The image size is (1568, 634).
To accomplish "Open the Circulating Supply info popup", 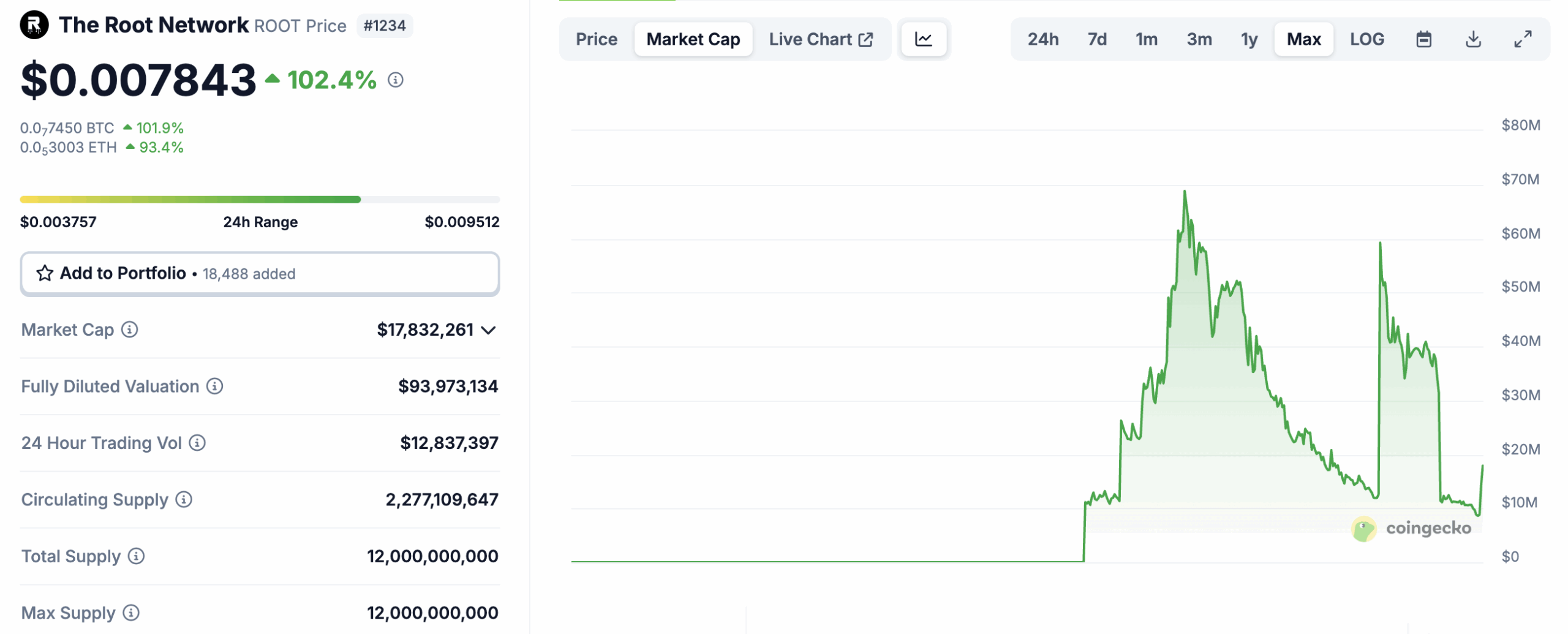I will click(183, 500).
